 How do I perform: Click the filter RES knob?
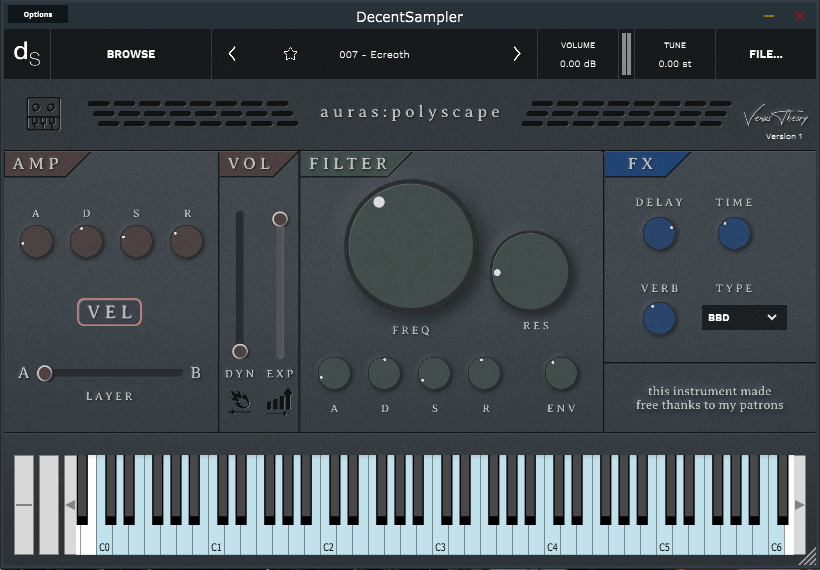530,271
